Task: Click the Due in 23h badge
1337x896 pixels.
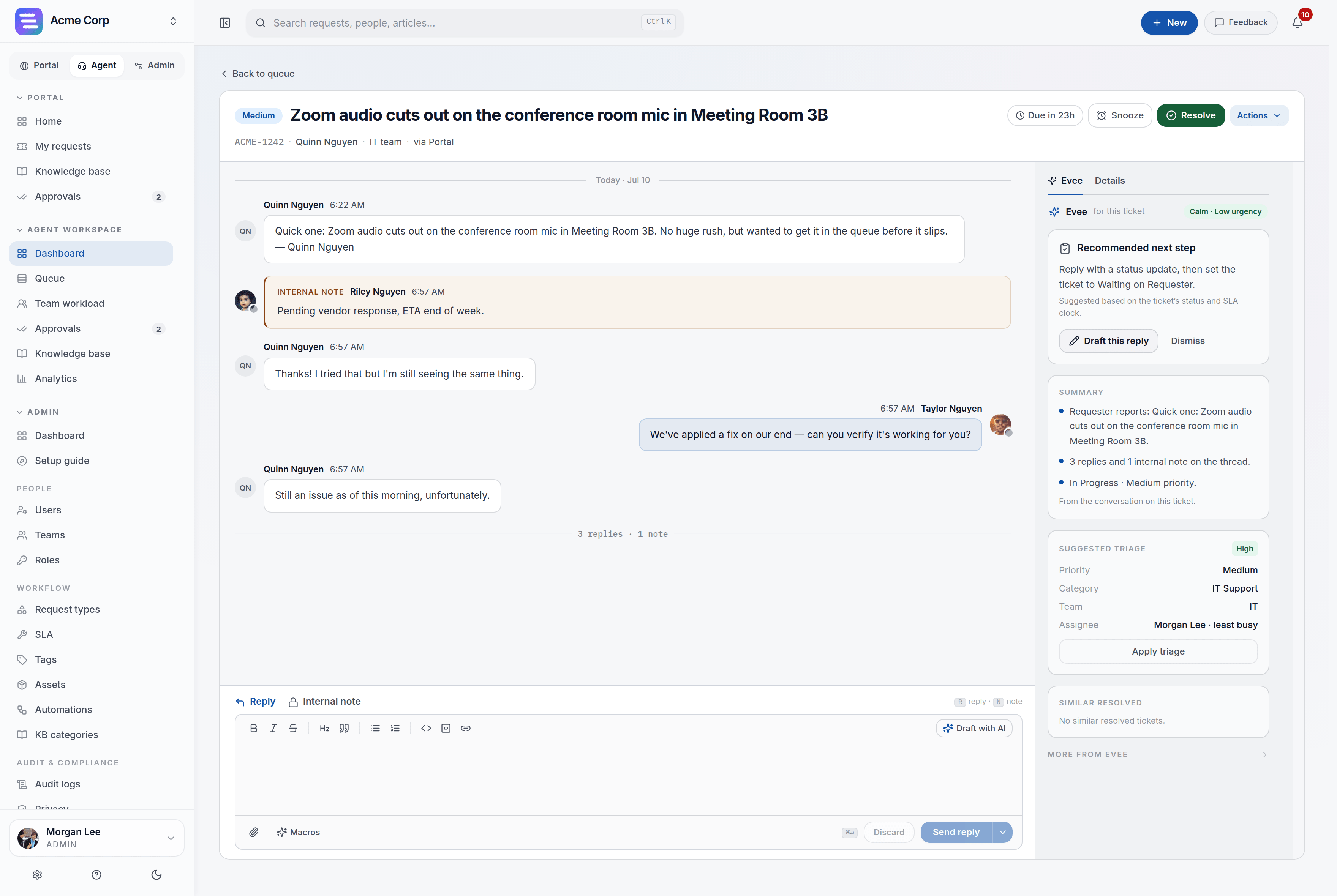Action: (1044, 115)
